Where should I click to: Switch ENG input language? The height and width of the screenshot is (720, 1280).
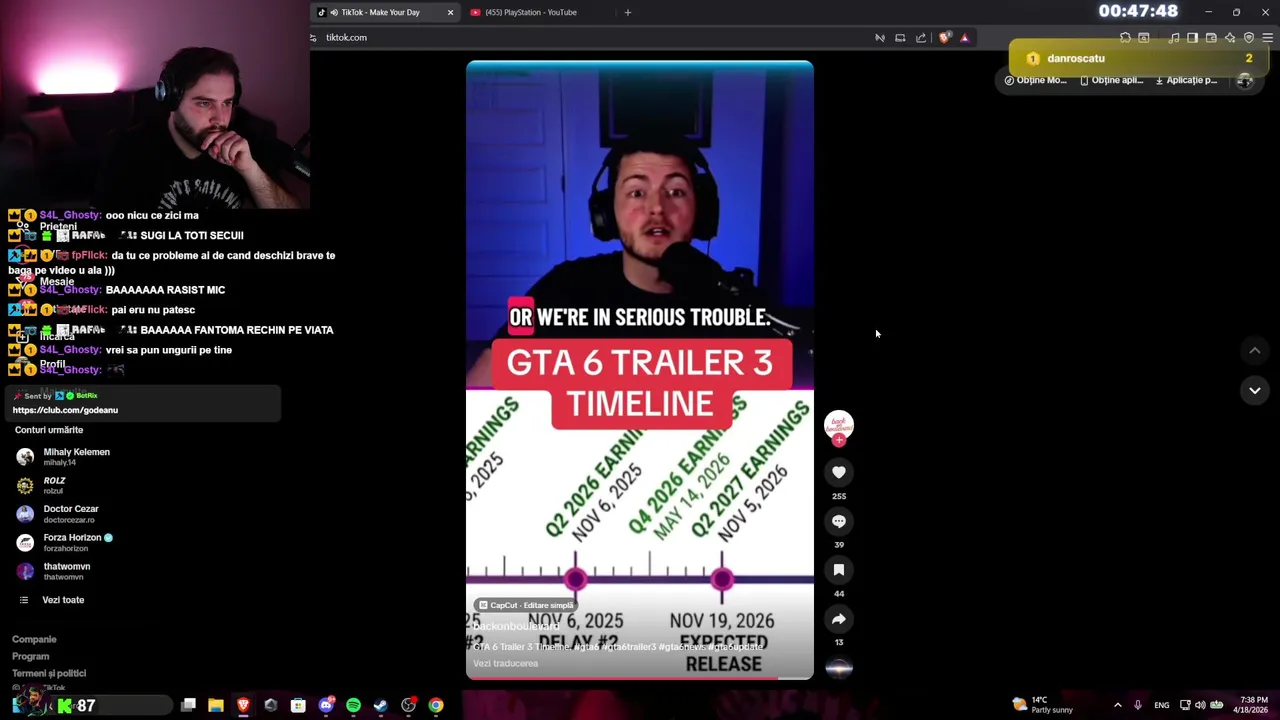[1162, 705]
